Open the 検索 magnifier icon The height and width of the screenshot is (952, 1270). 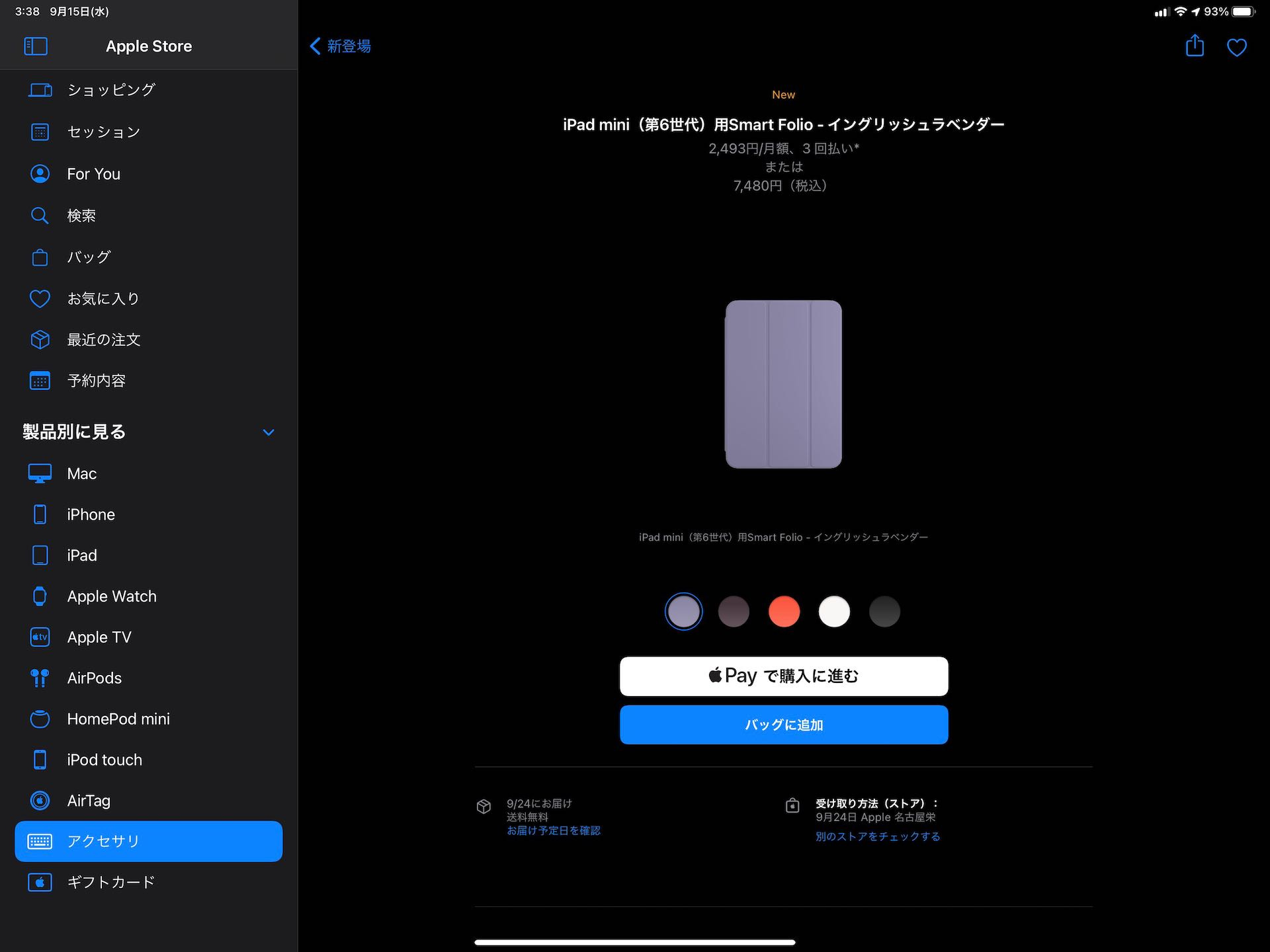40,216
